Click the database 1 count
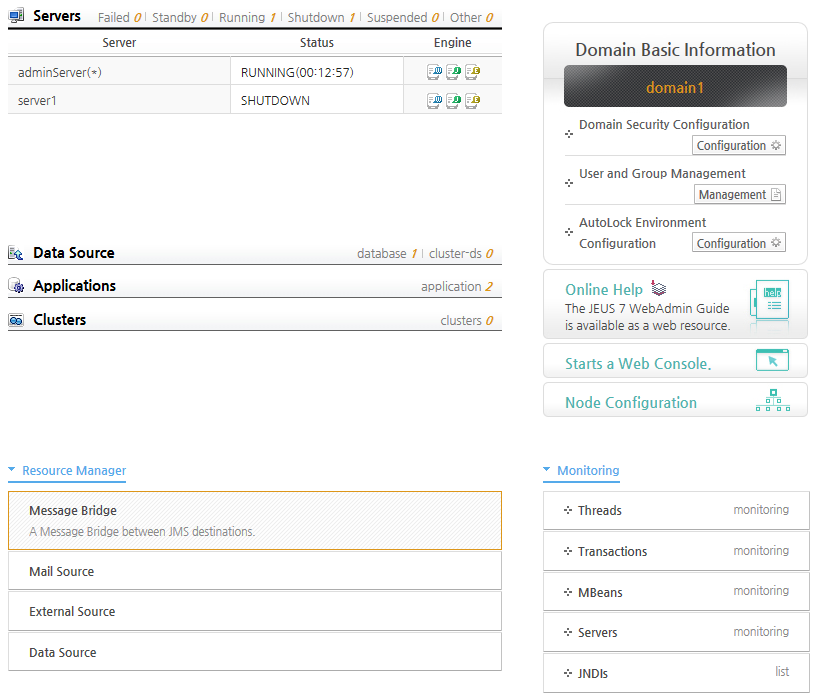The width and height of the screenshot is (817, 700). 387,254
